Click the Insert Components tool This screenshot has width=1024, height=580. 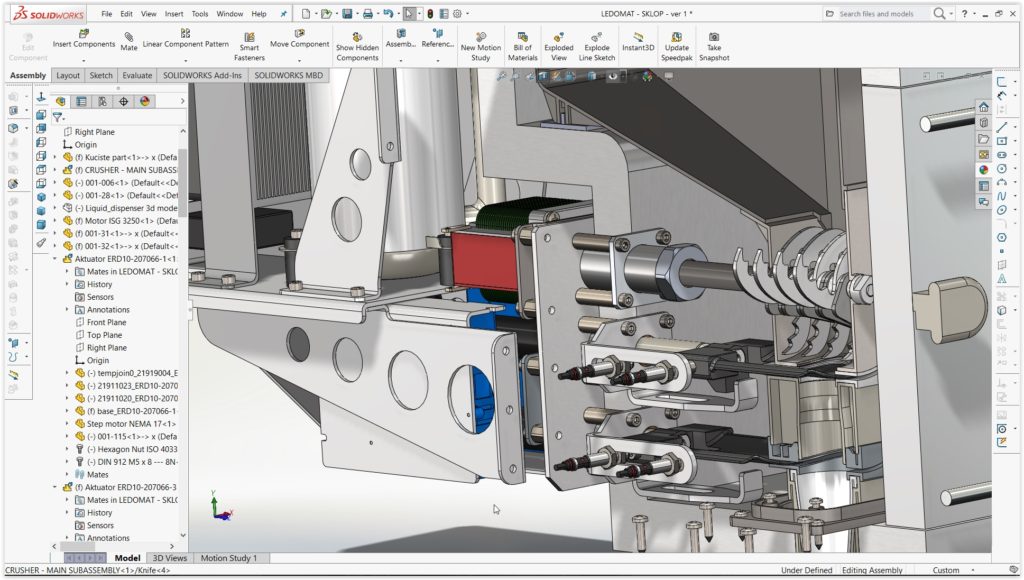[x=84, y=39]
